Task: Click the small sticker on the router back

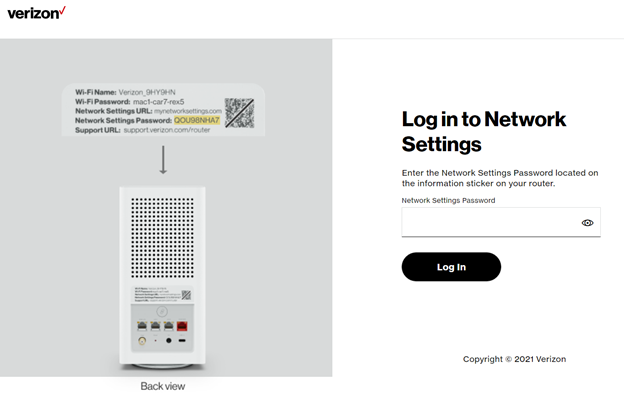Action: point(162,295)
